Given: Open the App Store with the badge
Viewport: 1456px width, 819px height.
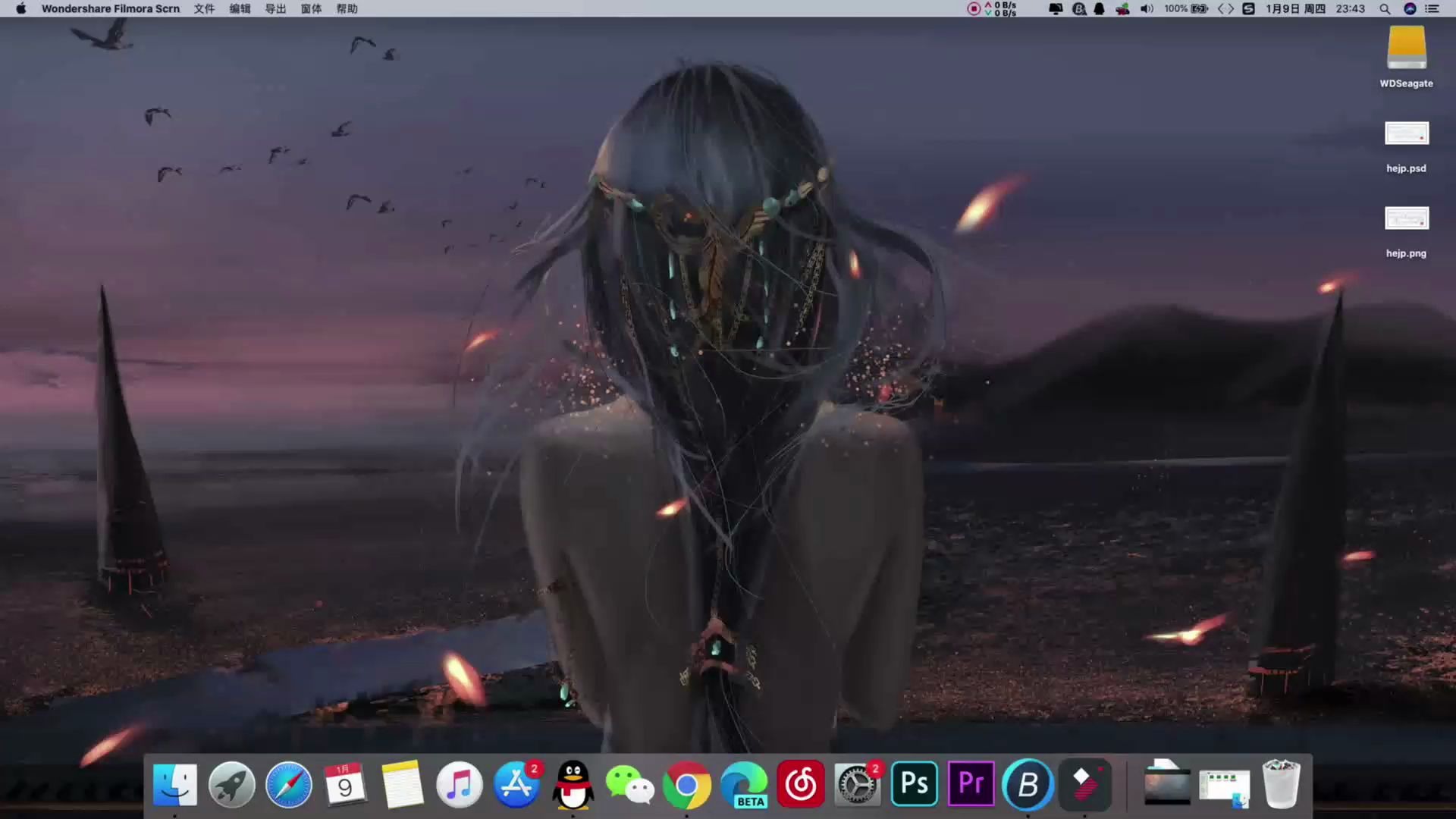Looking at the screenshot, I should point(516,784).
